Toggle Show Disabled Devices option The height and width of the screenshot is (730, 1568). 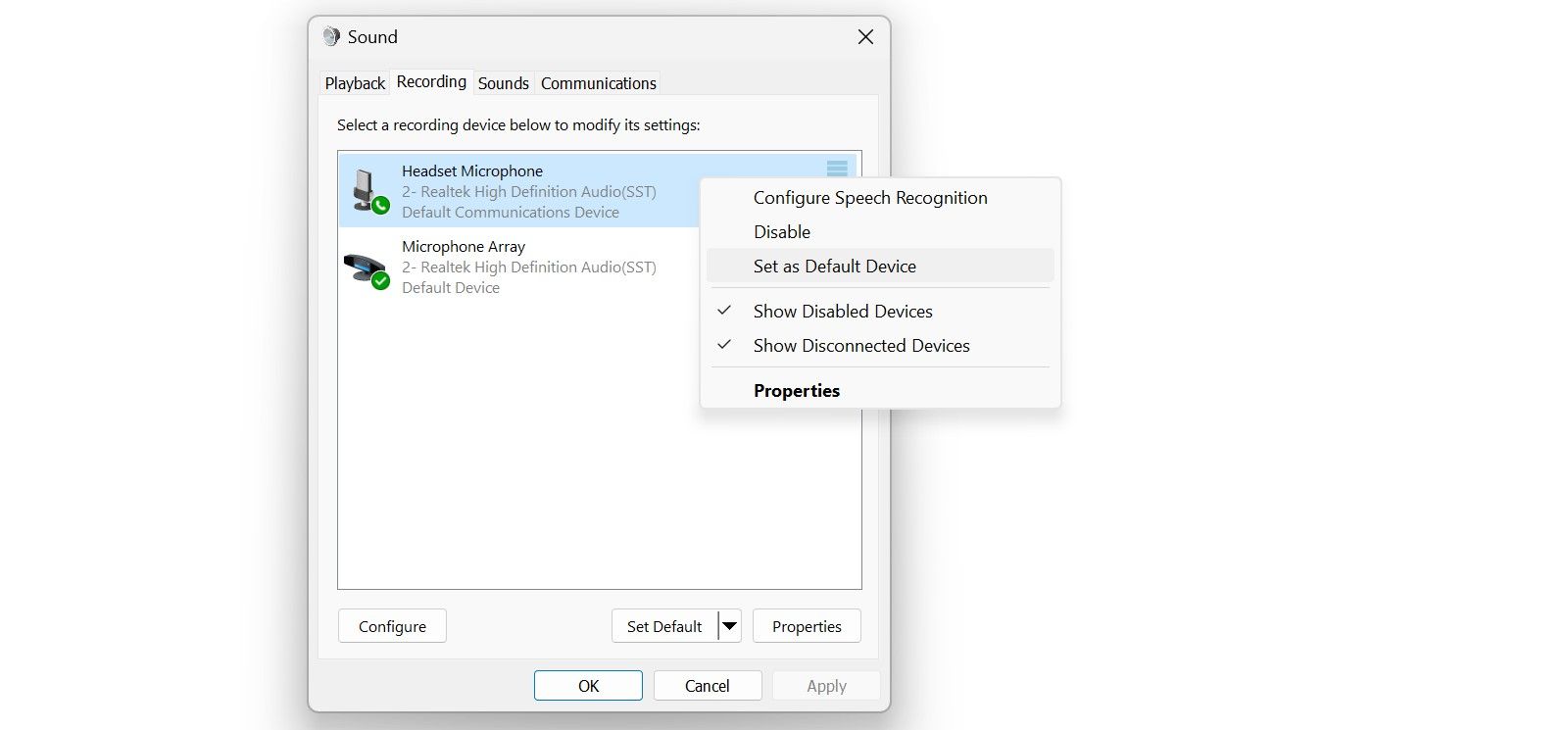coord(843,312)
